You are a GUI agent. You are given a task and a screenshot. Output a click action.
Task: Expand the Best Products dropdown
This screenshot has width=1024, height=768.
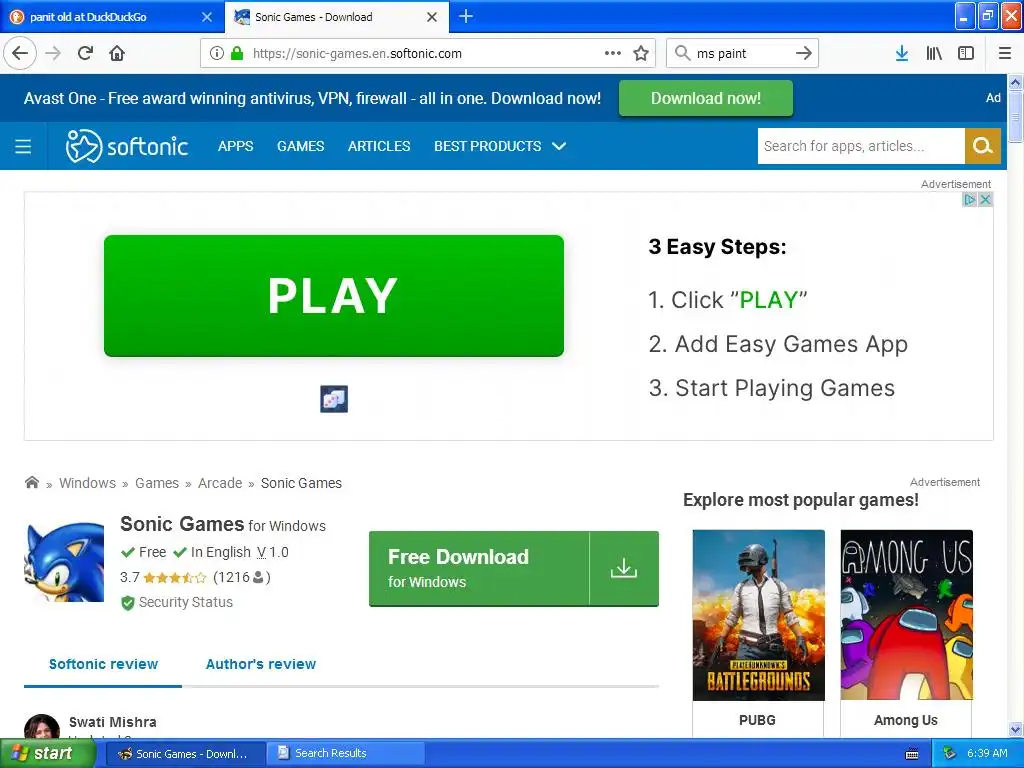coord(500,146)
